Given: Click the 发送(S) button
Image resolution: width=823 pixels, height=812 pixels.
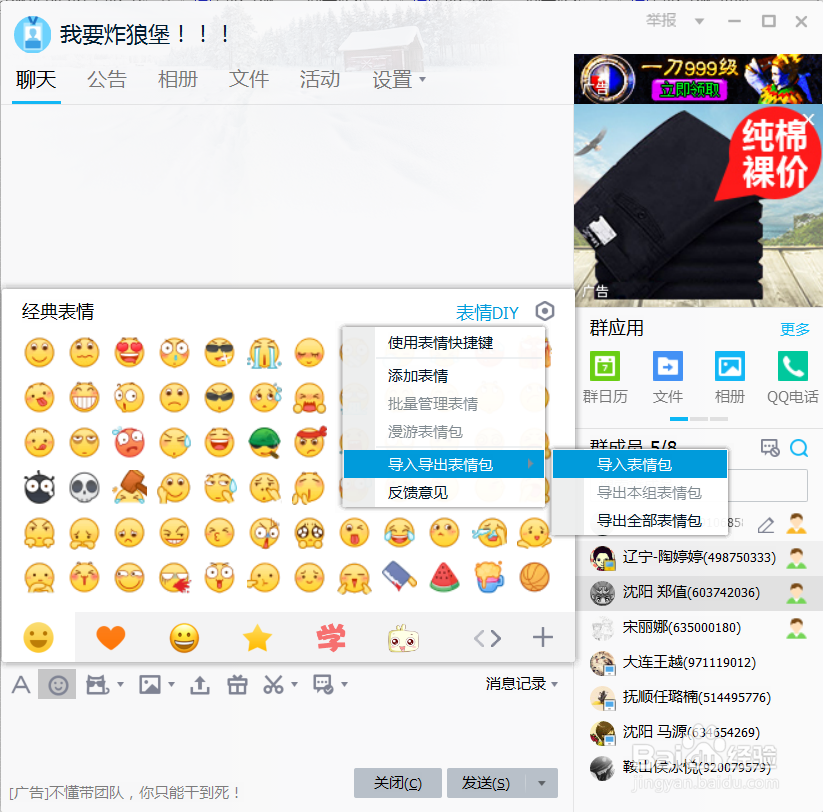Looking at the screenshot, I should (x=486, y=783).
